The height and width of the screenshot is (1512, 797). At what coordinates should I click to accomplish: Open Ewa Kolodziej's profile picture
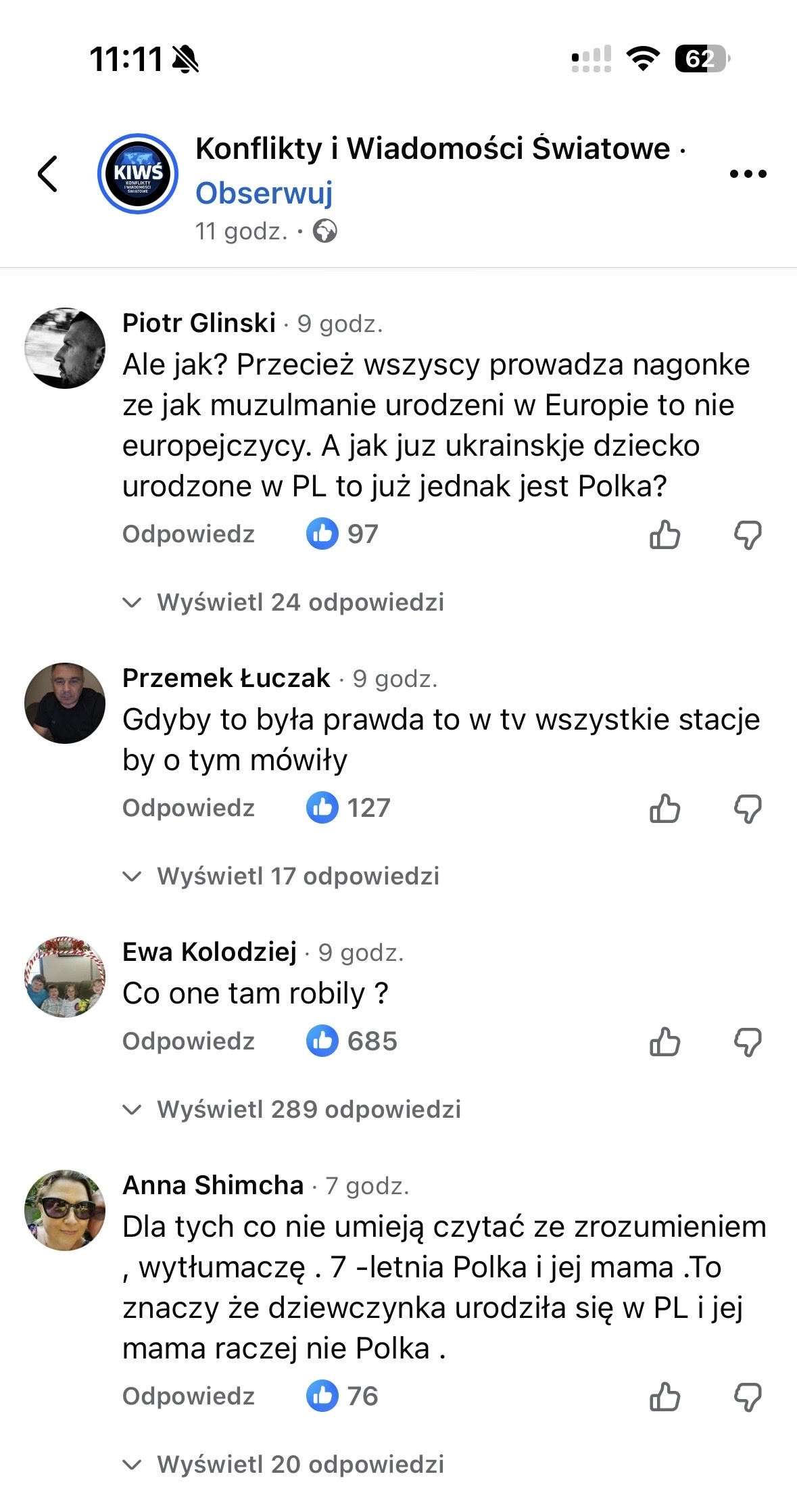pos(65,977)
